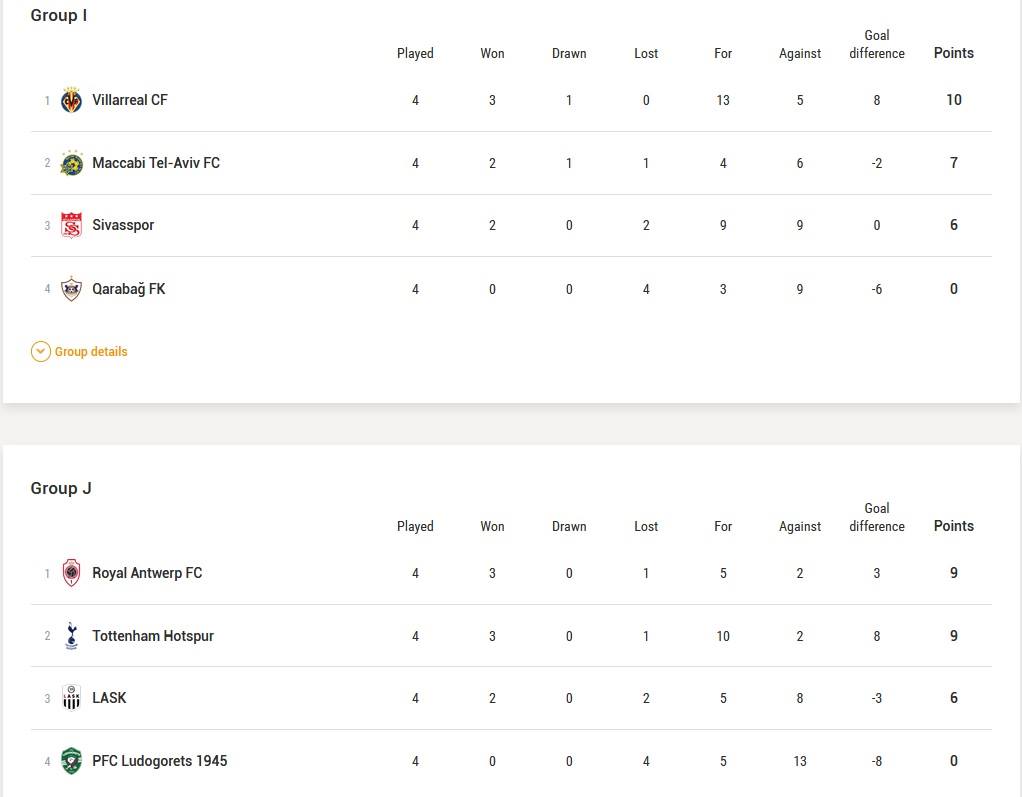The image size is (1022, 797).
Task: Click Group J Goal difference header
Action: pyautogui.click(x=877, y=517)
